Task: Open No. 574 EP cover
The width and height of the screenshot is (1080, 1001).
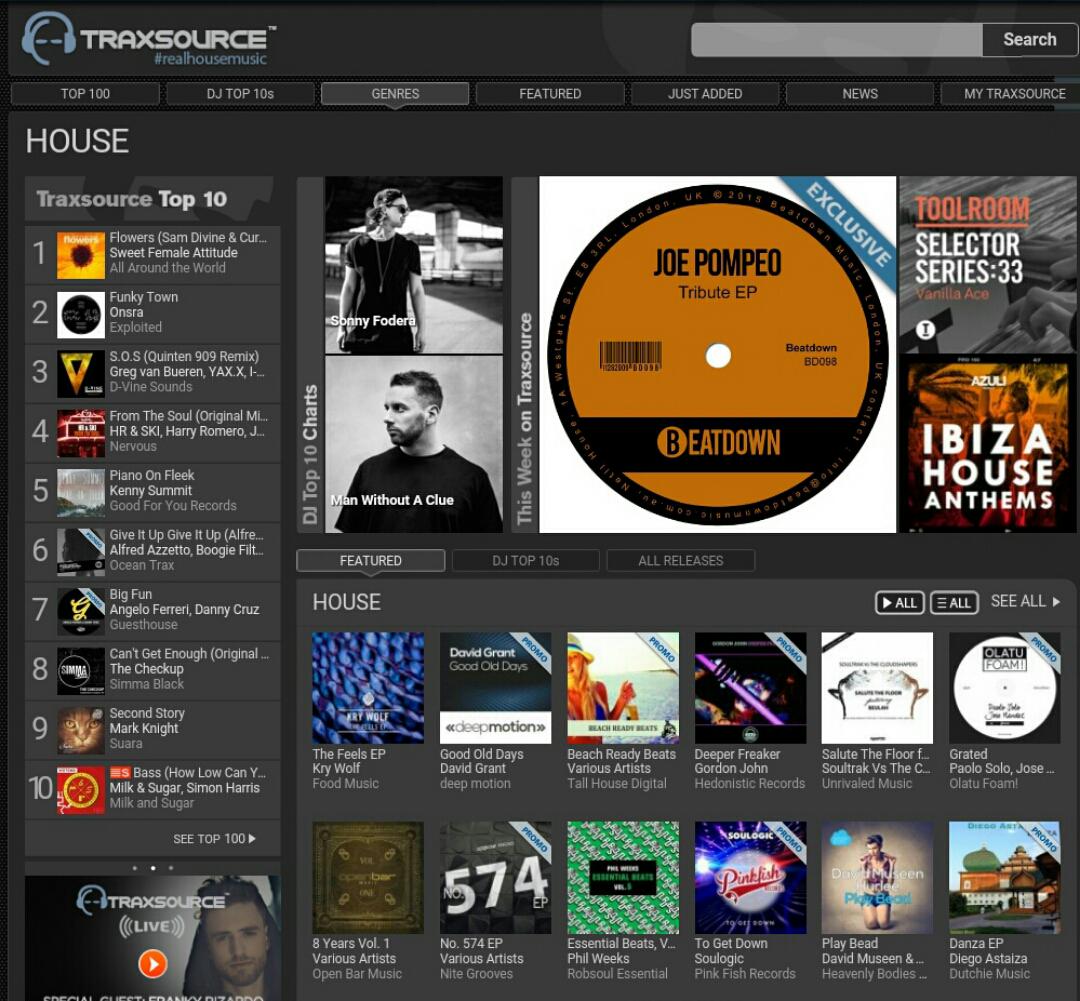Action: point(495,877)
